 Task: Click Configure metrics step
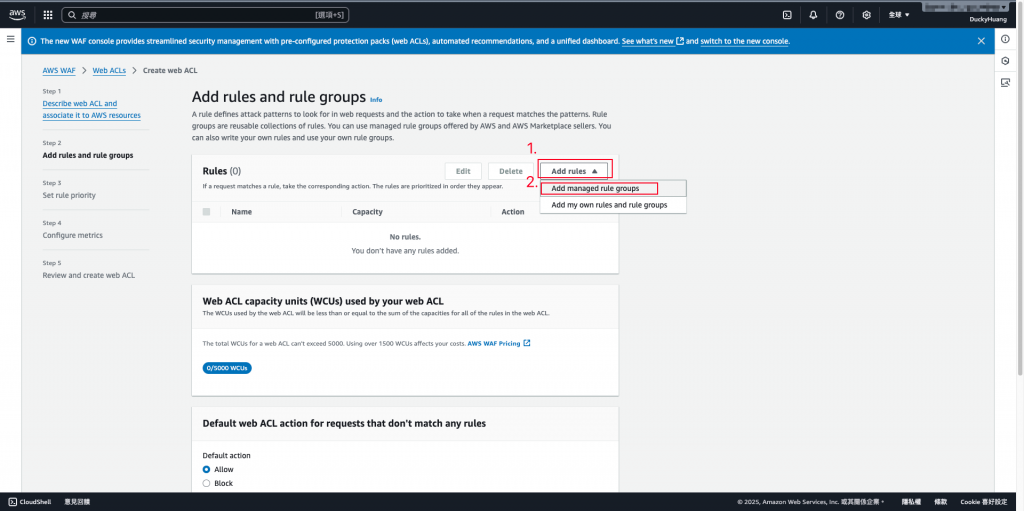(x=72, y=235)
